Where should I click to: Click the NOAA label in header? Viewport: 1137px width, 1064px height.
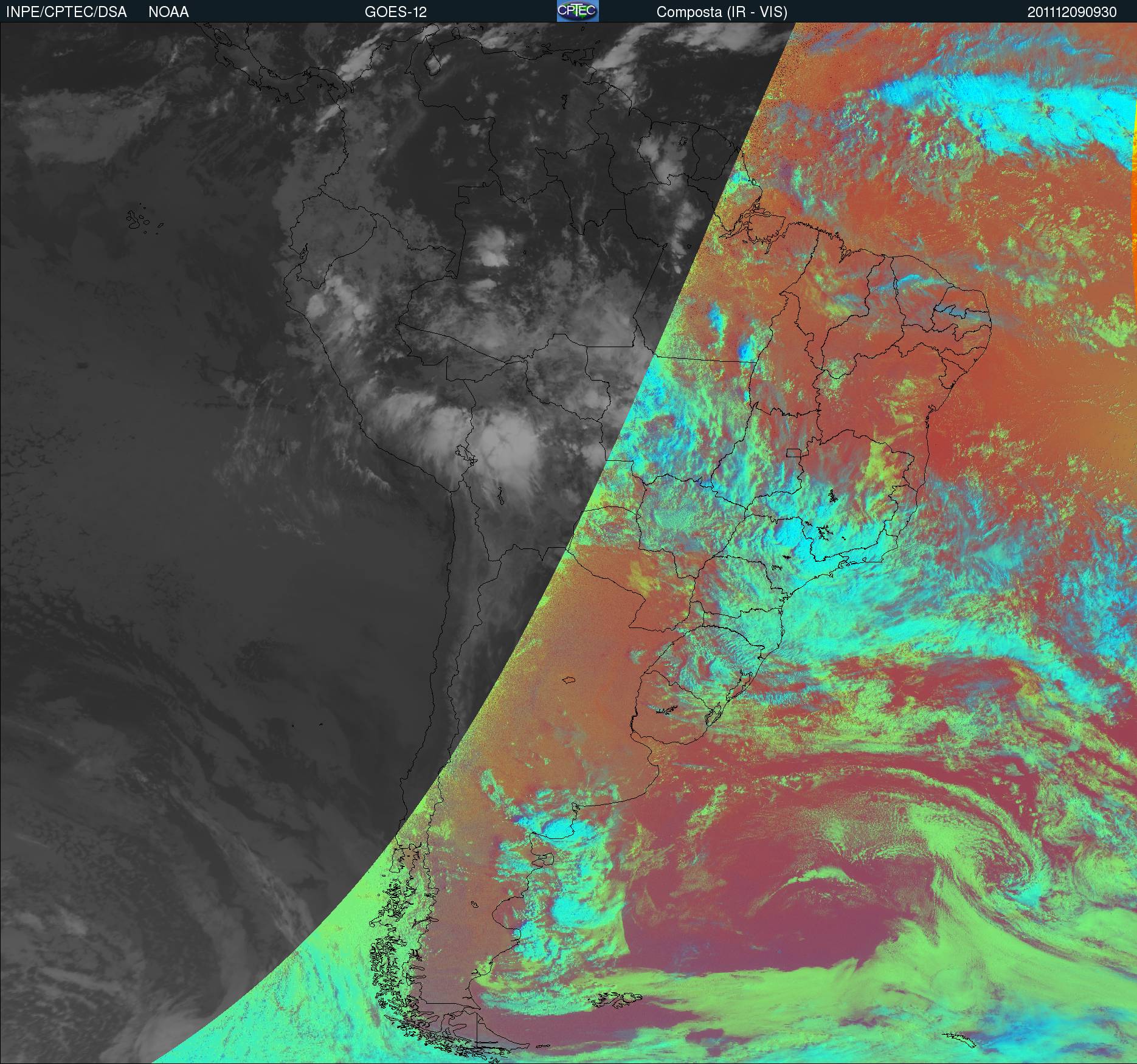(x=168, y=12)
